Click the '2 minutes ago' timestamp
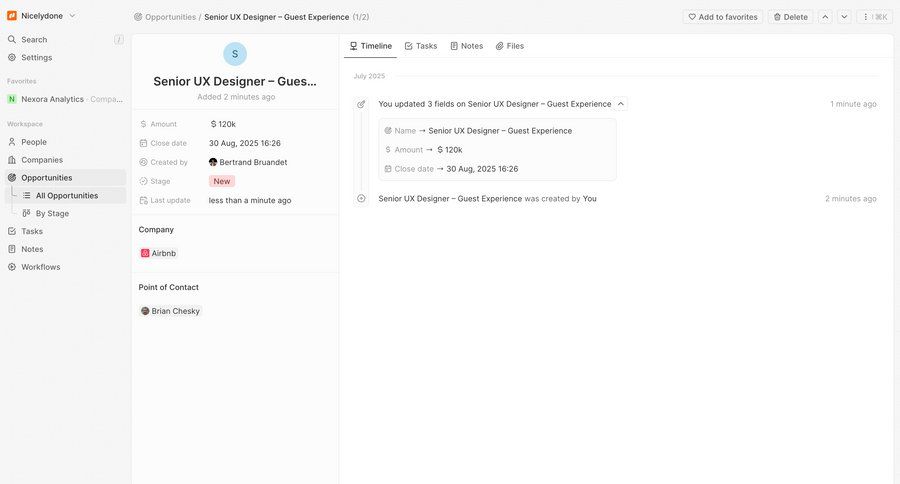This screenshot has width=900, height=484. point(851,199)
